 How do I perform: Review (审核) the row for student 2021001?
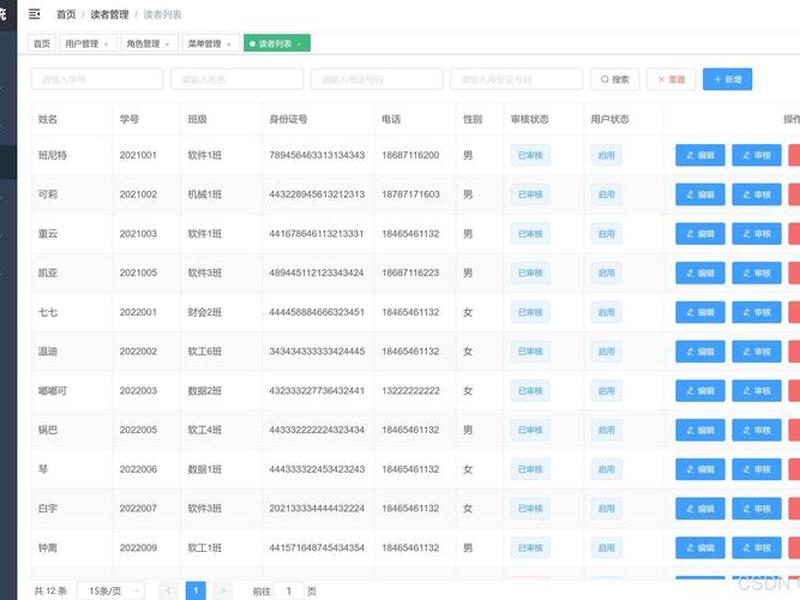757,155
